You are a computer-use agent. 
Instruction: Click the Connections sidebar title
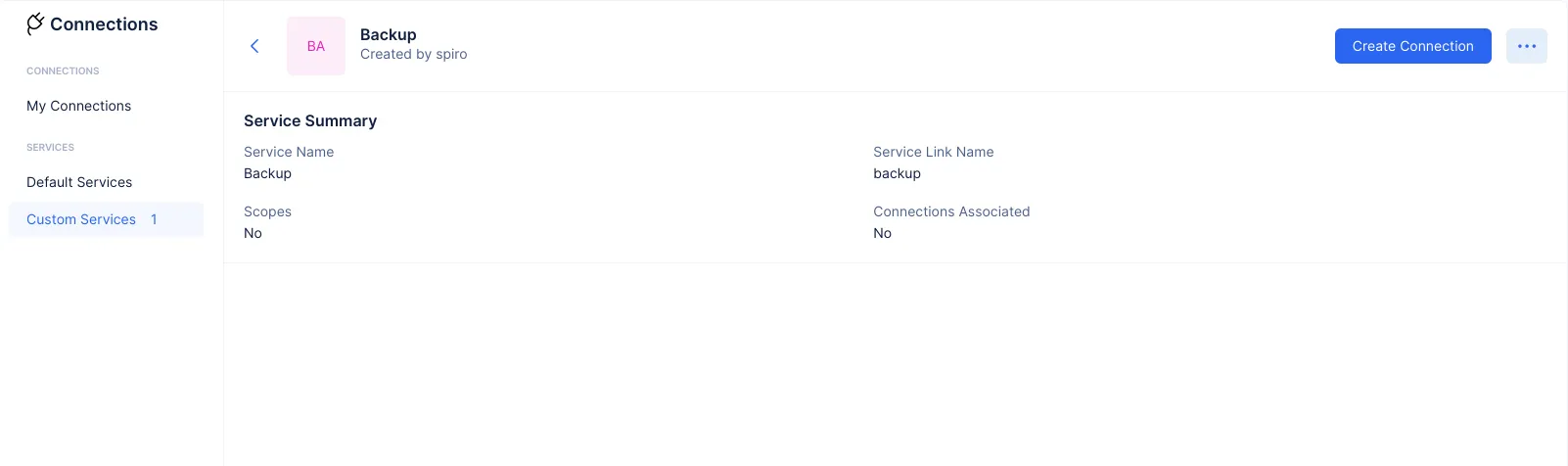coord(104,24)
